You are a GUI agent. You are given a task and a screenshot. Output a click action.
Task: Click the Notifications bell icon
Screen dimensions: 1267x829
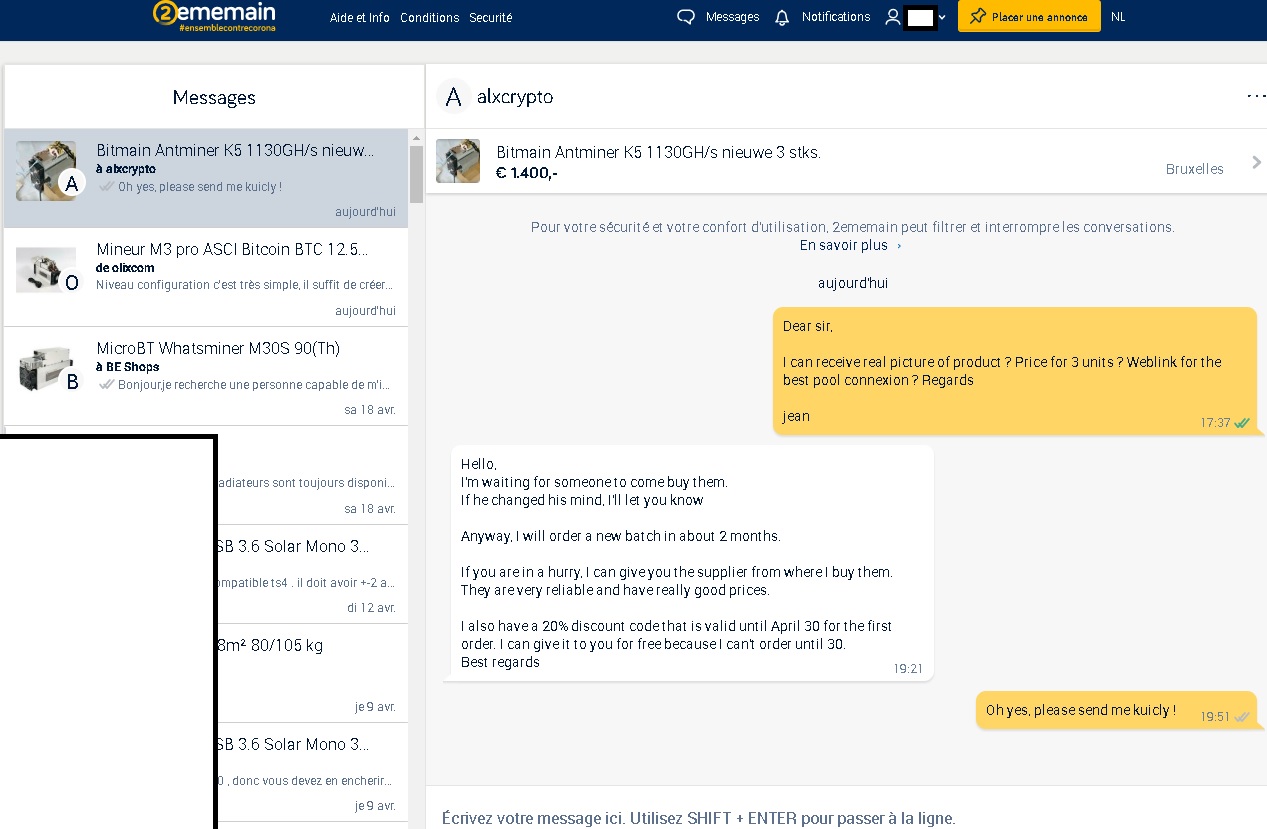(782, 17)
